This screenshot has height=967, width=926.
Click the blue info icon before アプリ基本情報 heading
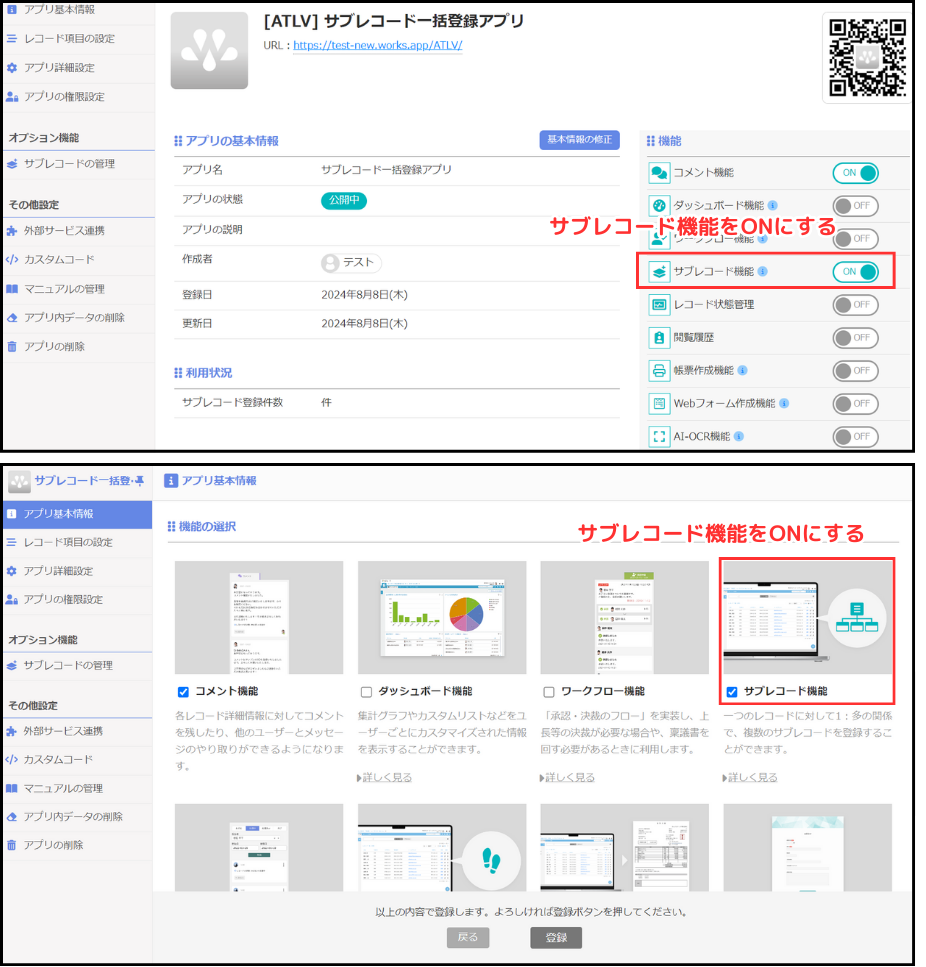pyautogui.click(x=171, y=480)
